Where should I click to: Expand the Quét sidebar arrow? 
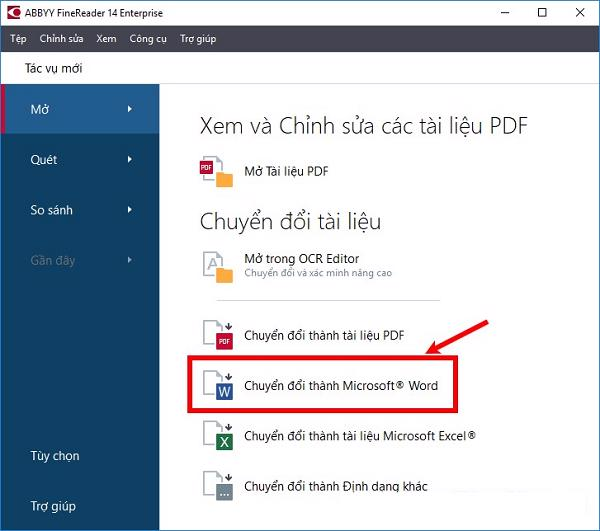pyautogui.click(x=129, y=160)
